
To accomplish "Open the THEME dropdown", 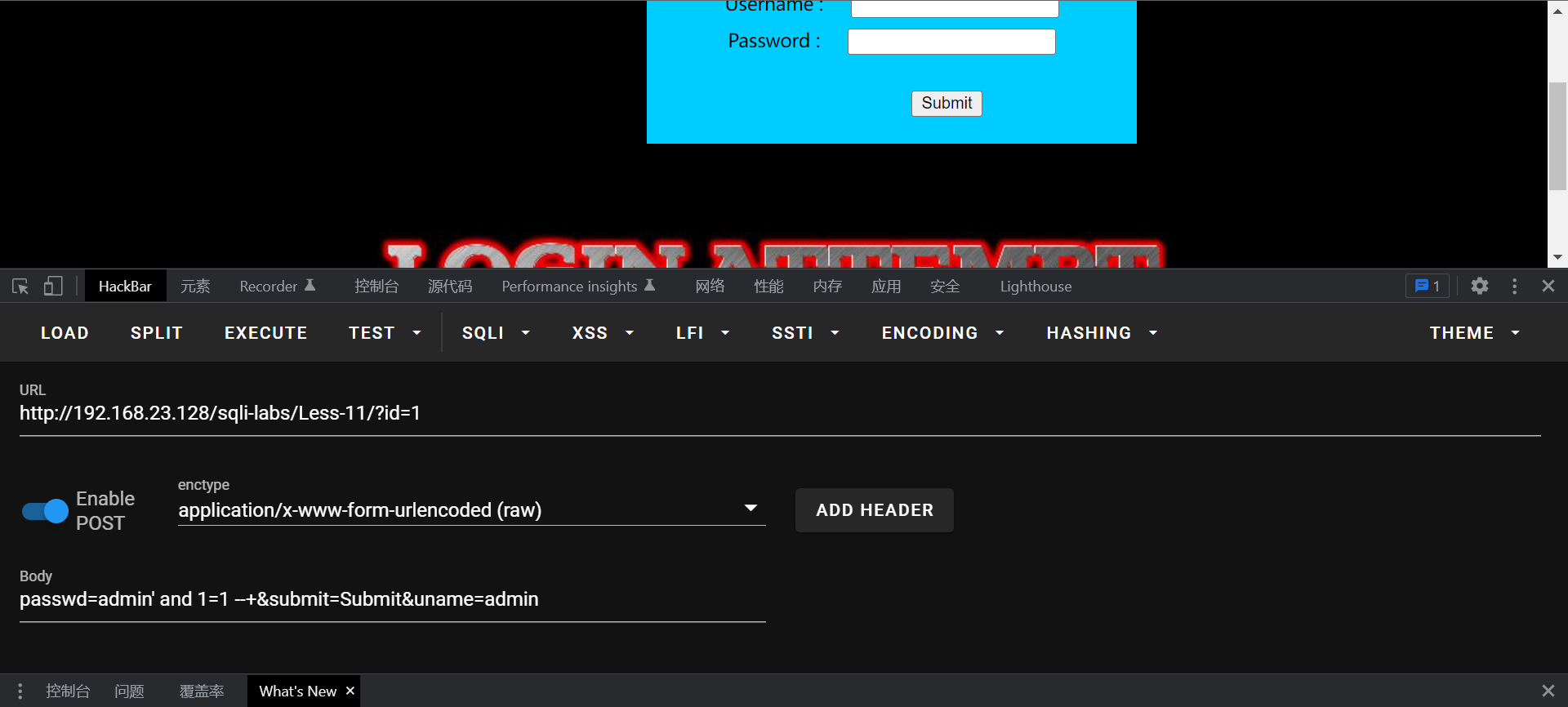I will tap(1474, 333).
